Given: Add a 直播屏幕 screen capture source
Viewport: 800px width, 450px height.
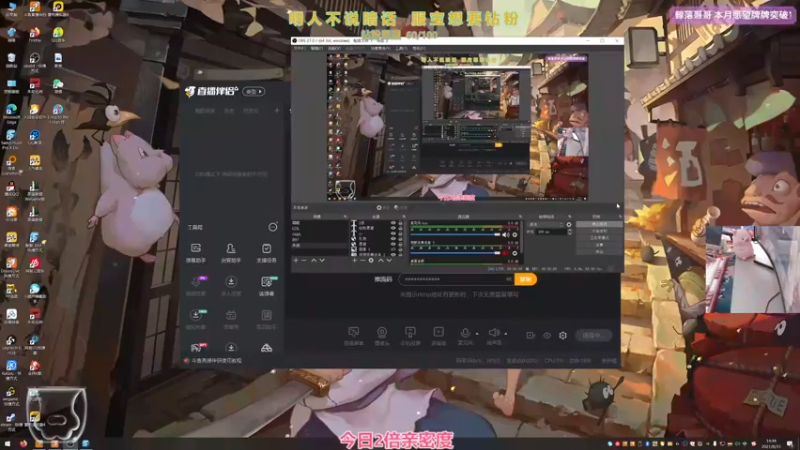Looking at the screenshot, I should coord(353,336).
